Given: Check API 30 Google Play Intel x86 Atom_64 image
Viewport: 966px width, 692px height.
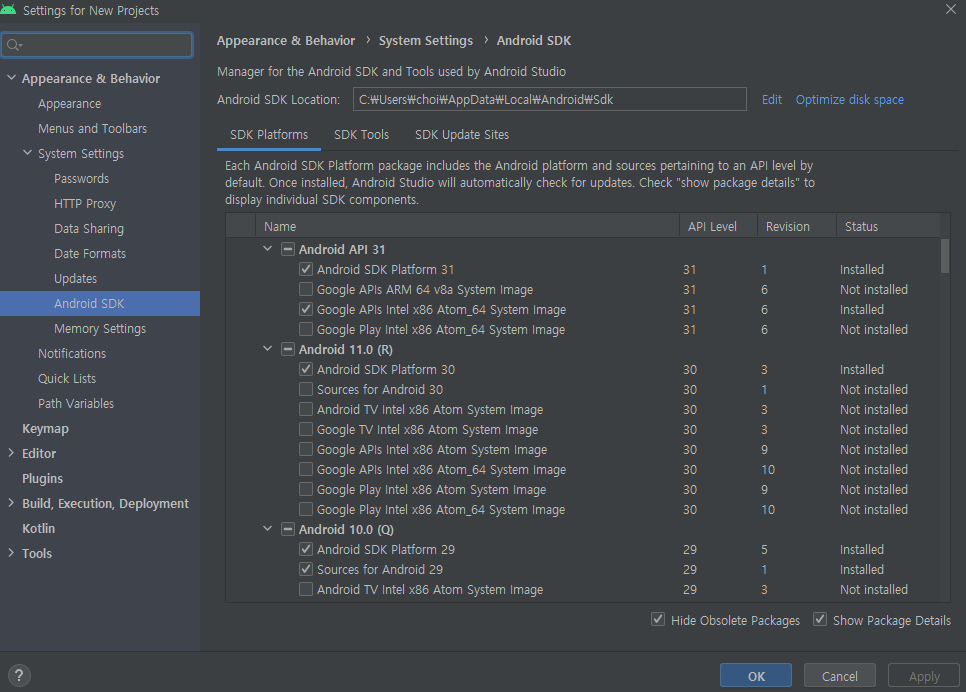Looking at the screenshot, I should click(x=306, y=509).
